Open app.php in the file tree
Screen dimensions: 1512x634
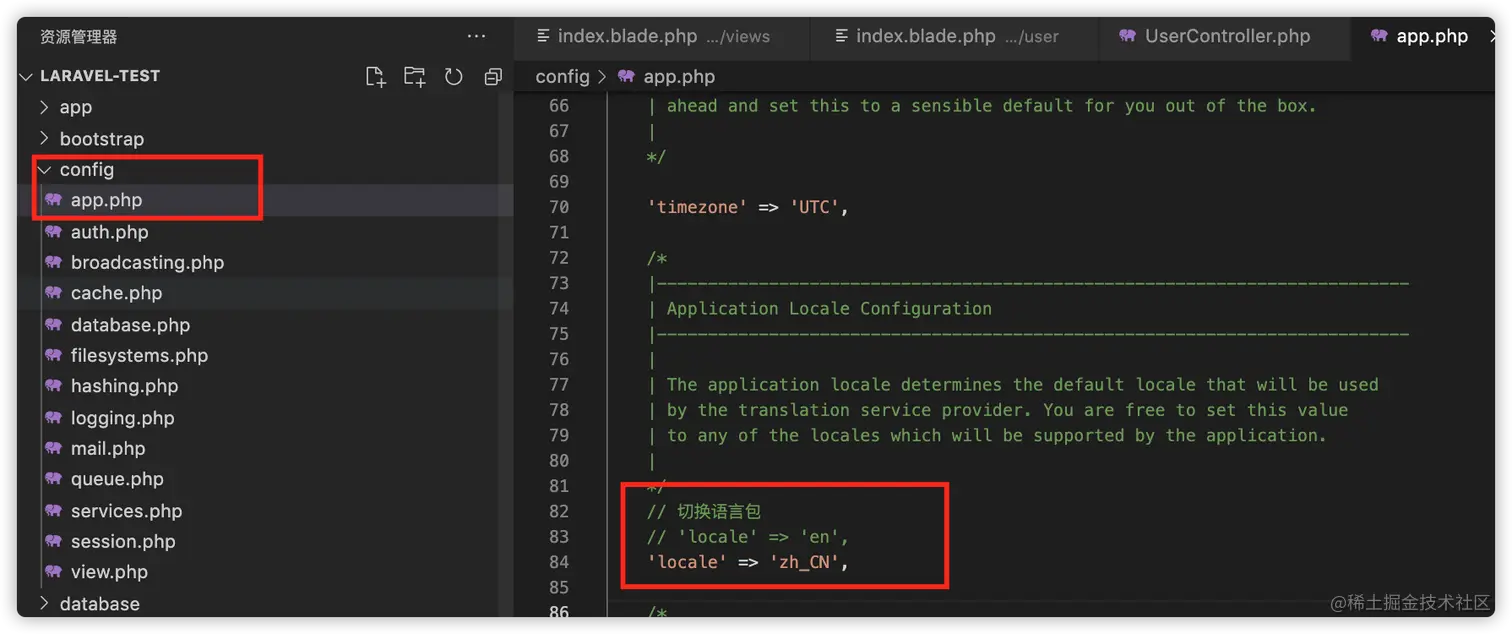106,200
